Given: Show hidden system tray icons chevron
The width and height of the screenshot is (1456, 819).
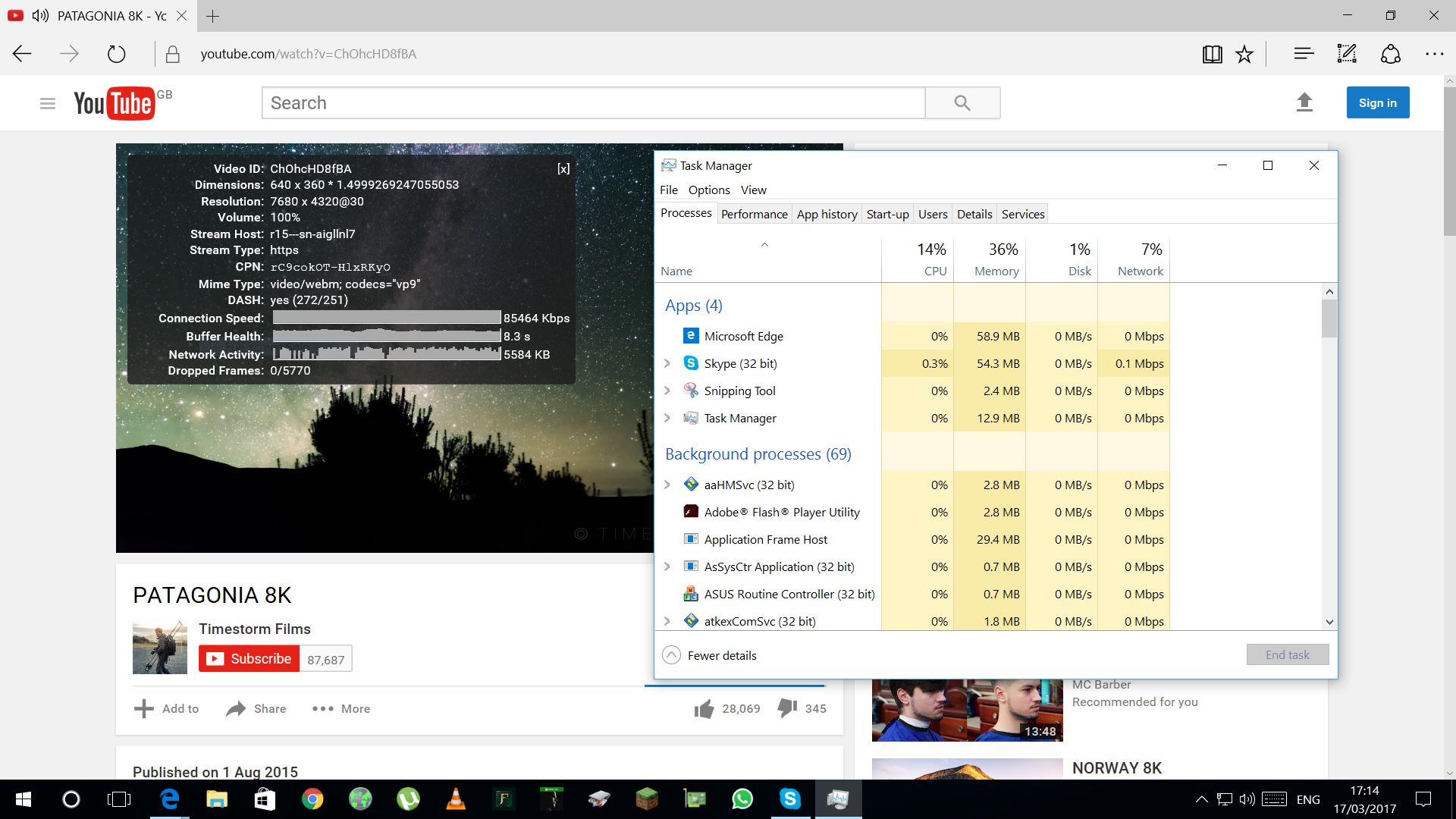Looking at the screenshot, I should click(1201, 799).
